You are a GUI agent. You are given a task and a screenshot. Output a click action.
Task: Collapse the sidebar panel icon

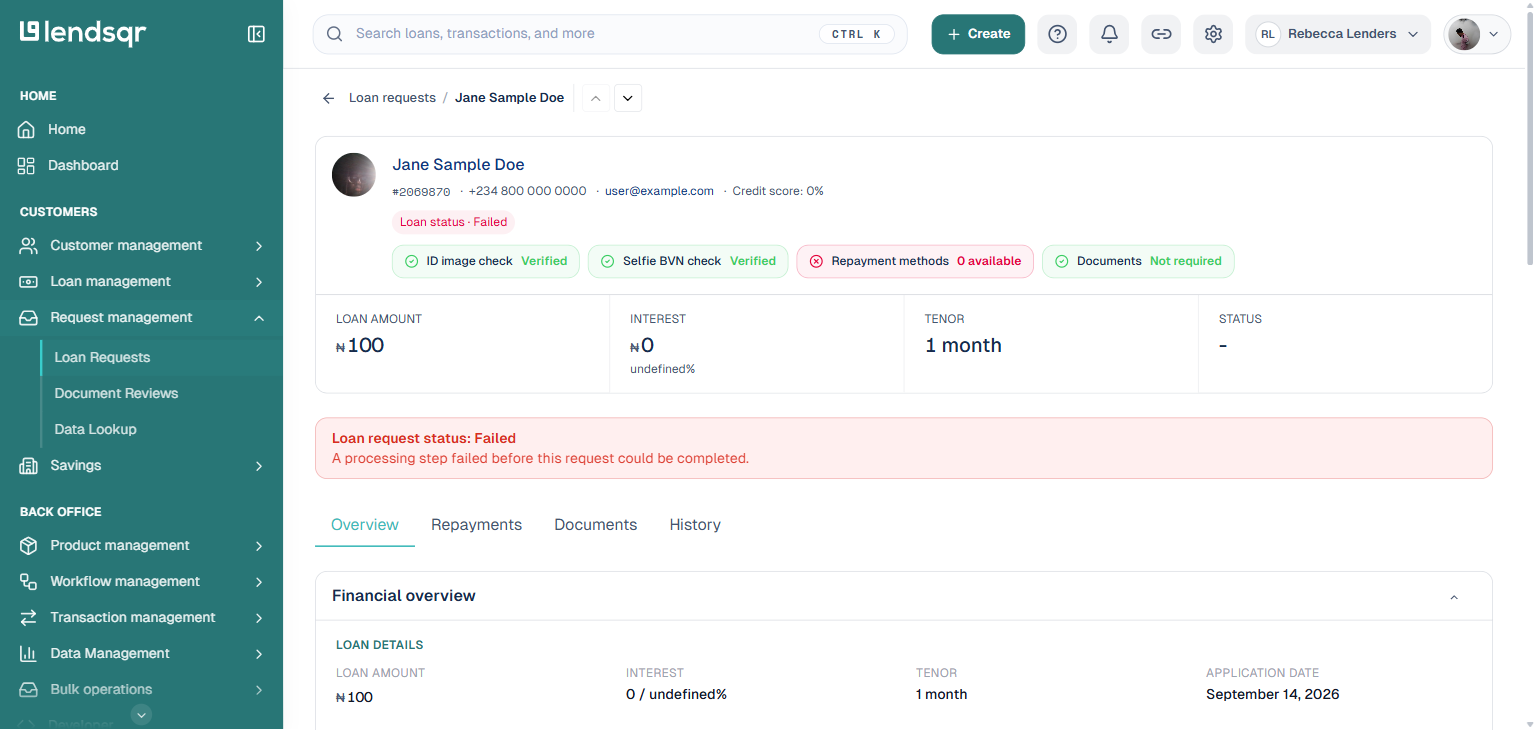(x=256, y=34)
